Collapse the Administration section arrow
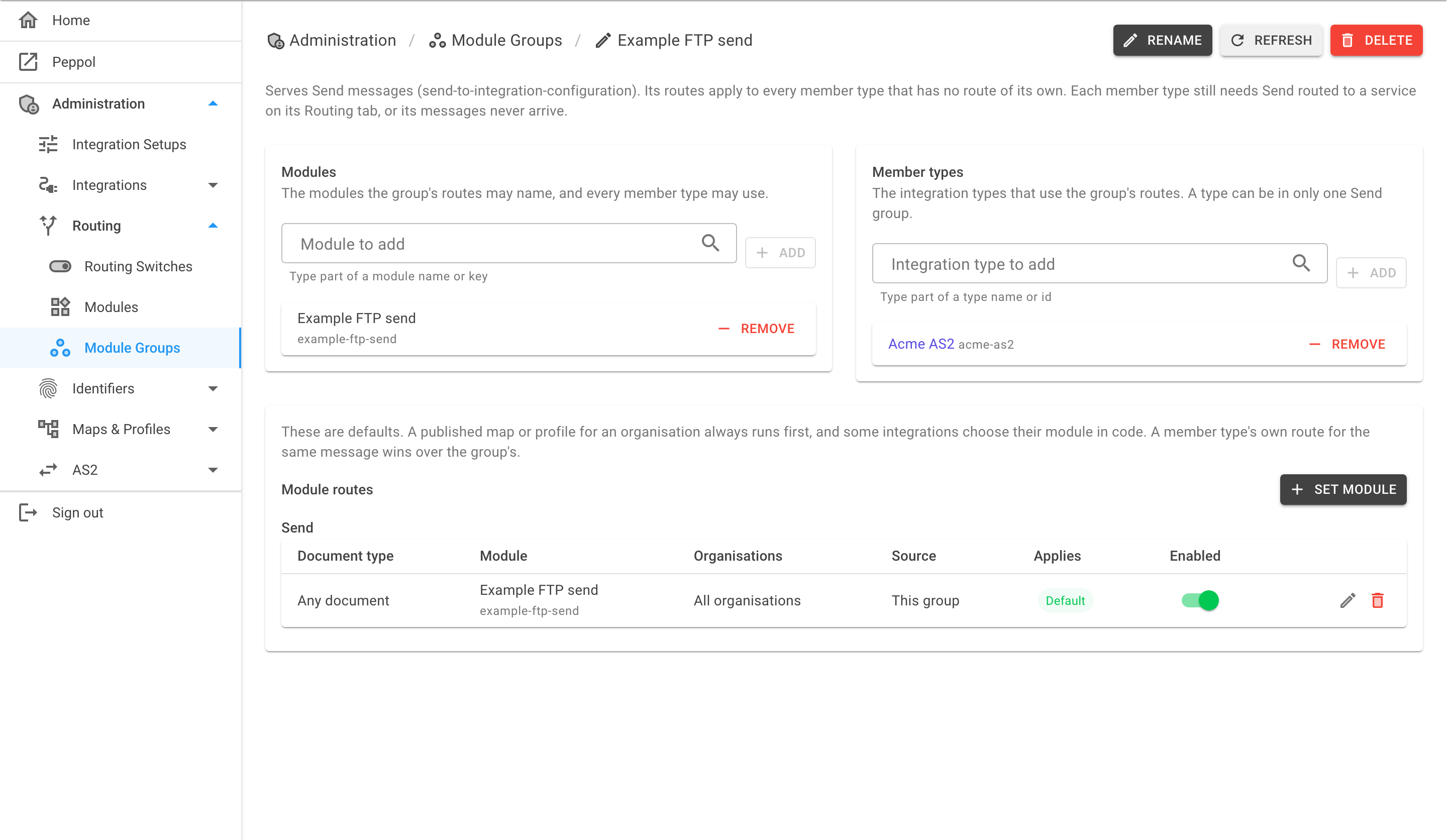Screen dimensions: 1447x840 [213, 103]
